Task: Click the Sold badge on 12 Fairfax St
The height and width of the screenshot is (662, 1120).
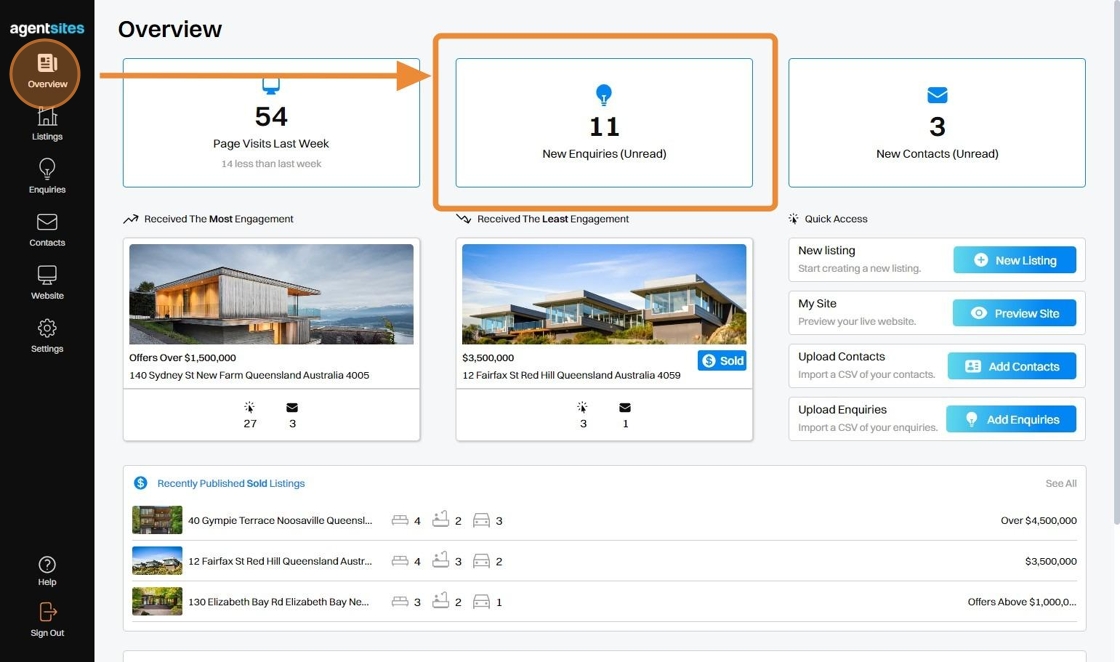Action: tap(722, 361)
